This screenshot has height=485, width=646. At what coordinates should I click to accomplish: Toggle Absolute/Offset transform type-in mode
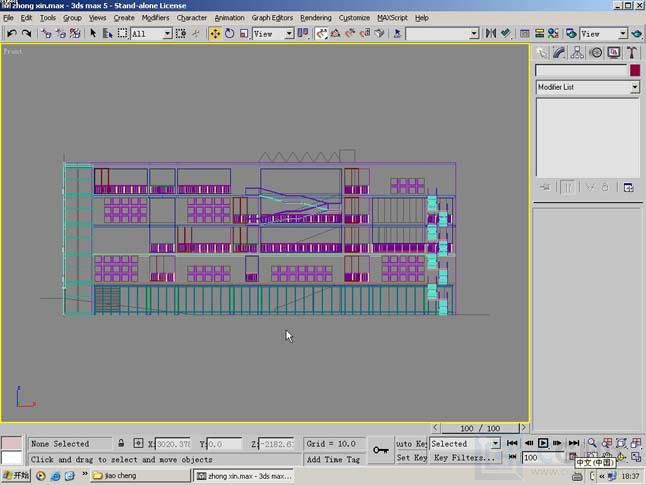[138, 443]
